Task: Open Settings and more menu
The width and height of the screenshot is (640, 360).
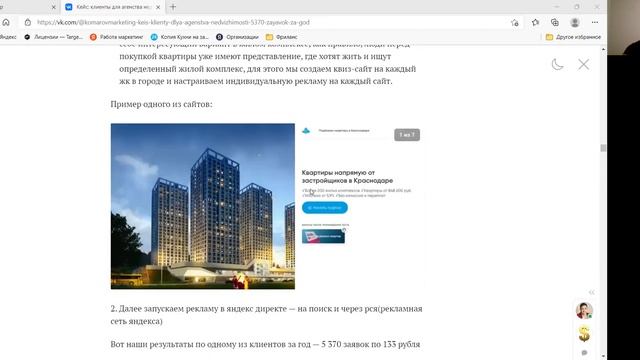Action: coord(595,22)
